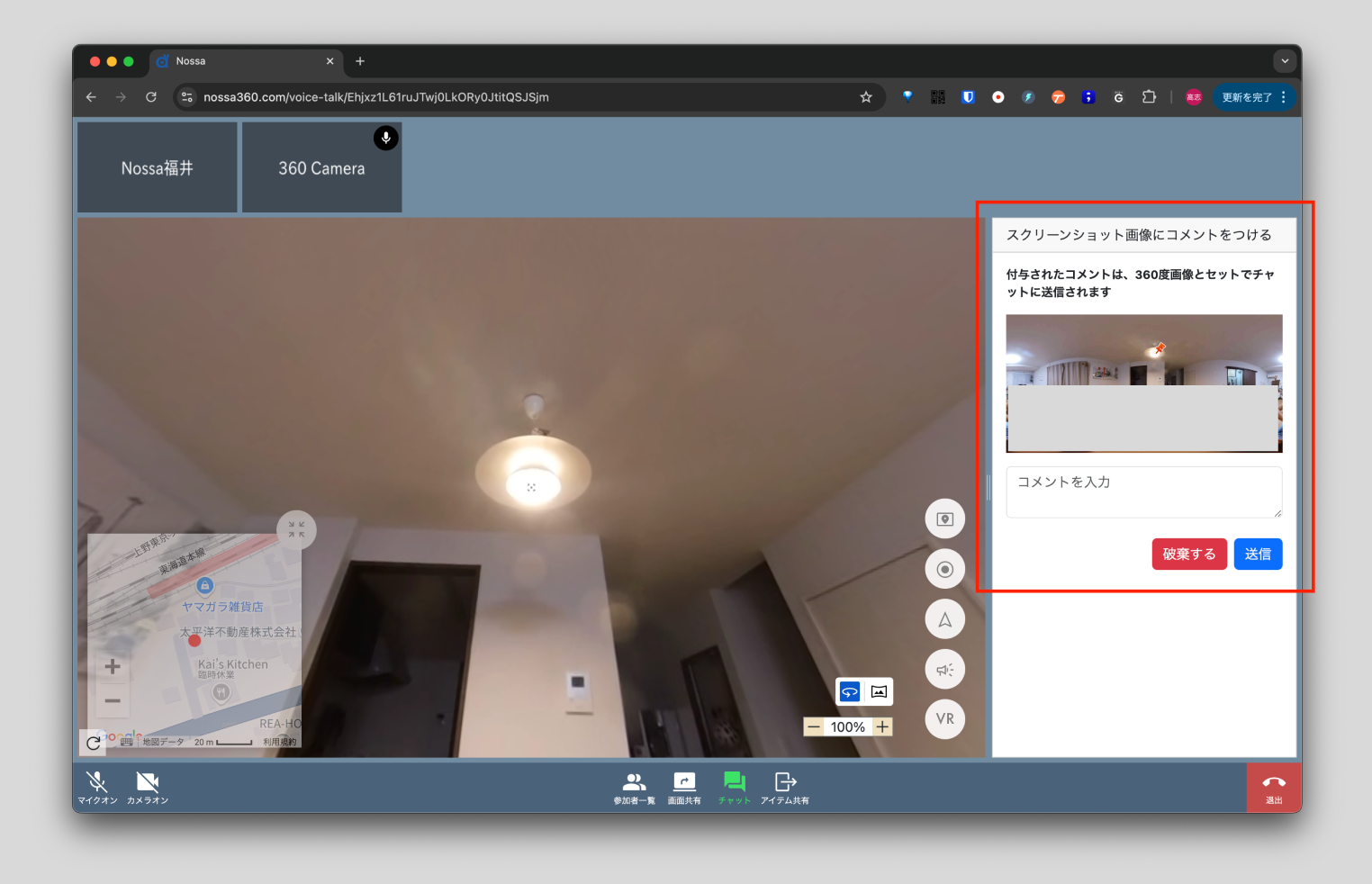Click the ヤマガラ雑貨店 shop marker on map
The height and width of the screenshot is (884, 1372).
point(205,585)
